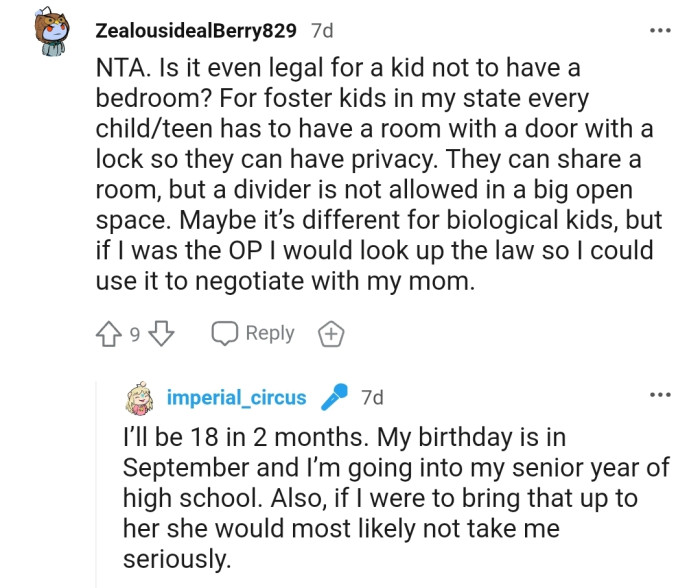Click the speech bubble icon beside Reply

point(224,334)
